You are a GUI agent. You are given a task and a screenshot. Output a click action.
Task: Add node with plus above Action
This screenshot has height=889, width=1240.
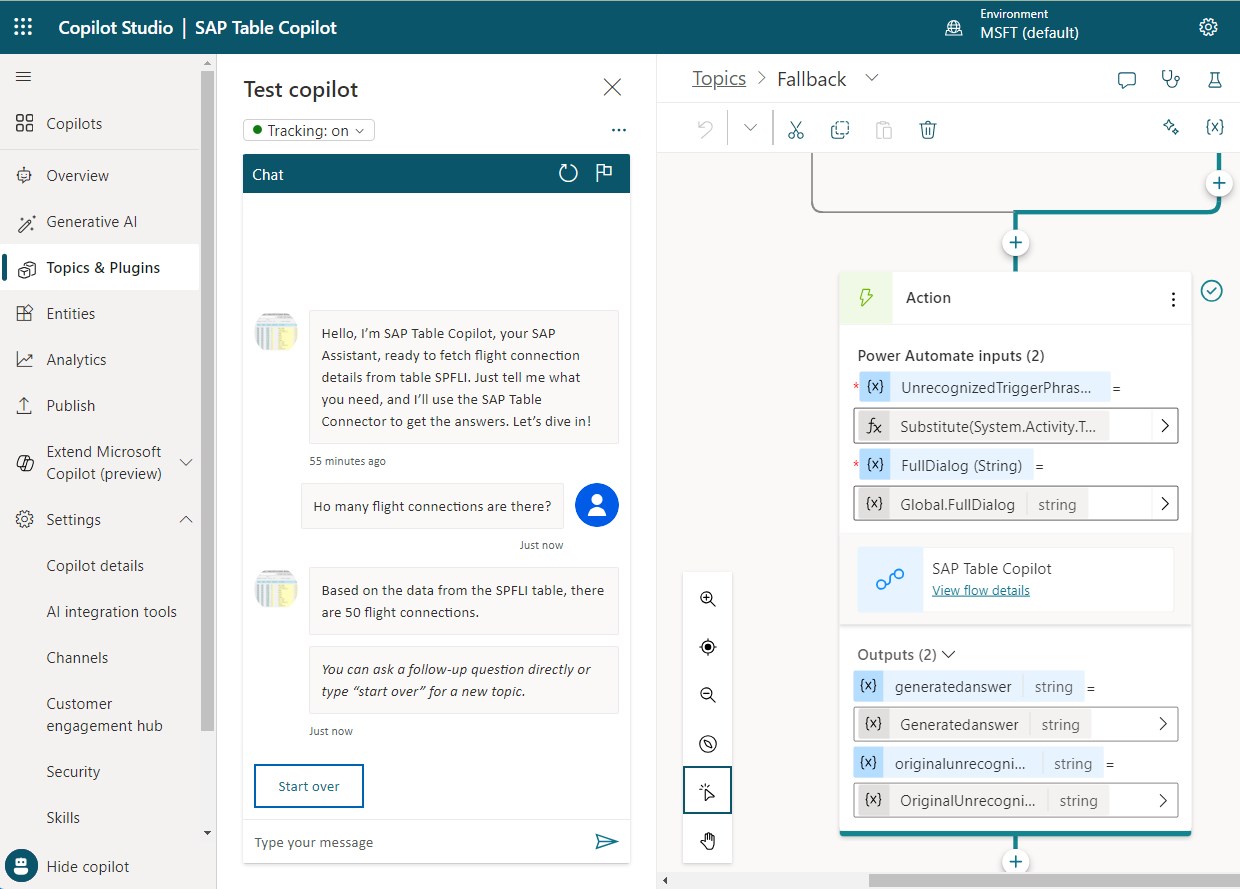click(x=1016, y=243)
